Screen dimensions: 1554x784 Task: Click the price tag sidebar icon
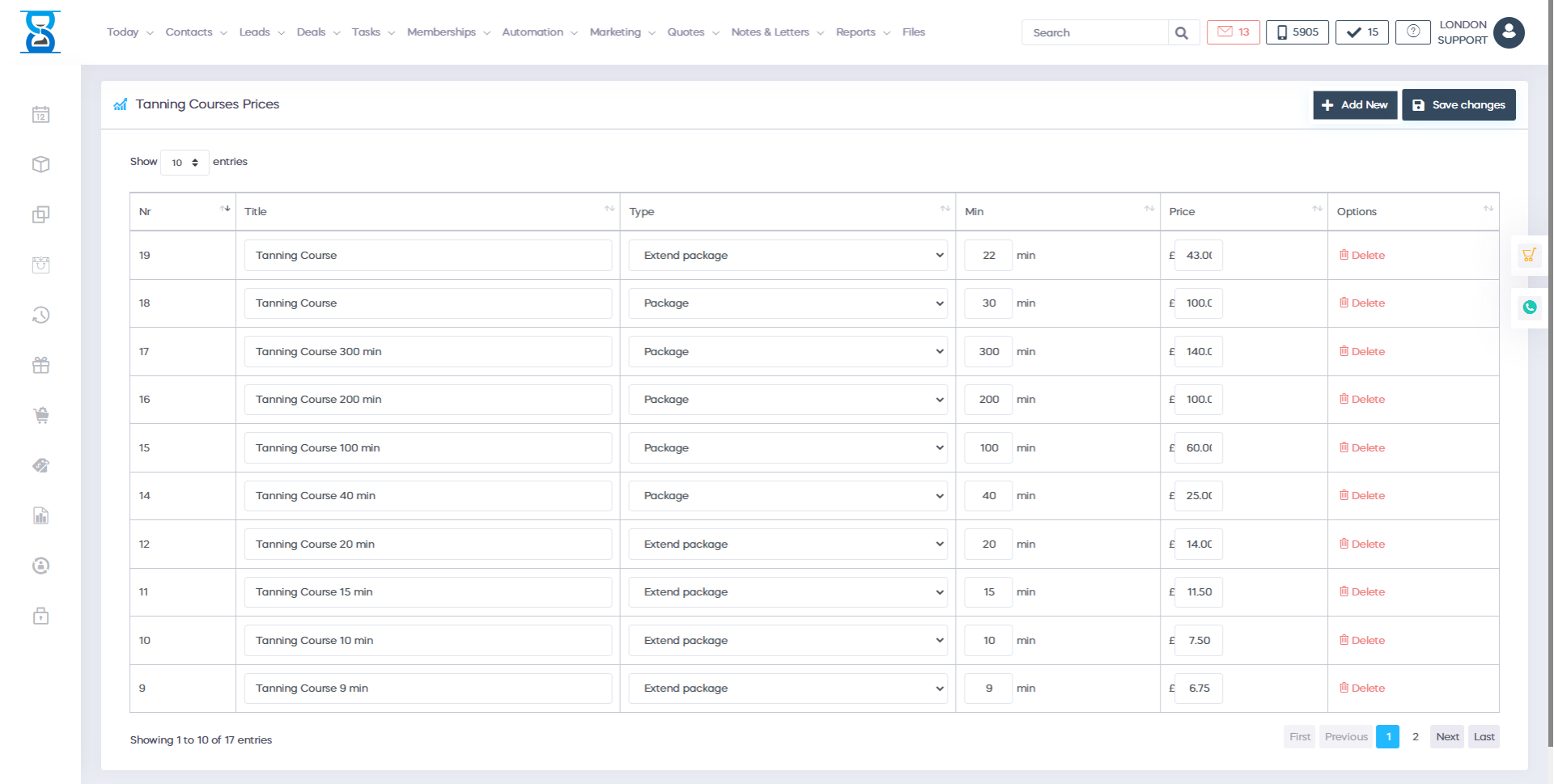click(40, 466)
